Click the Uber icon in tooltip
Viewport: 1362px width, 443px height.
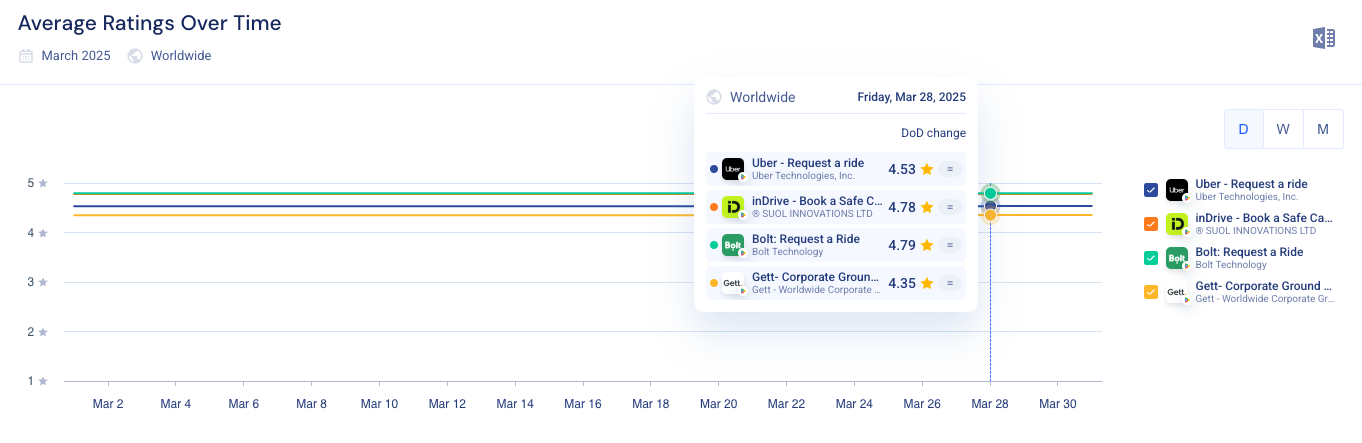pyautogui.click(x=733, y=169)
